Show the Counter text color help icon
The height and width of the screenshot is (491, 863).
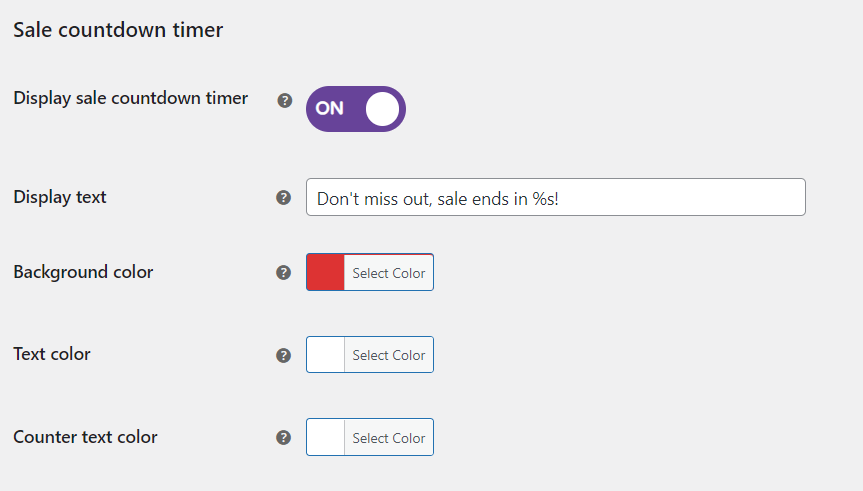tap(284, 437)
